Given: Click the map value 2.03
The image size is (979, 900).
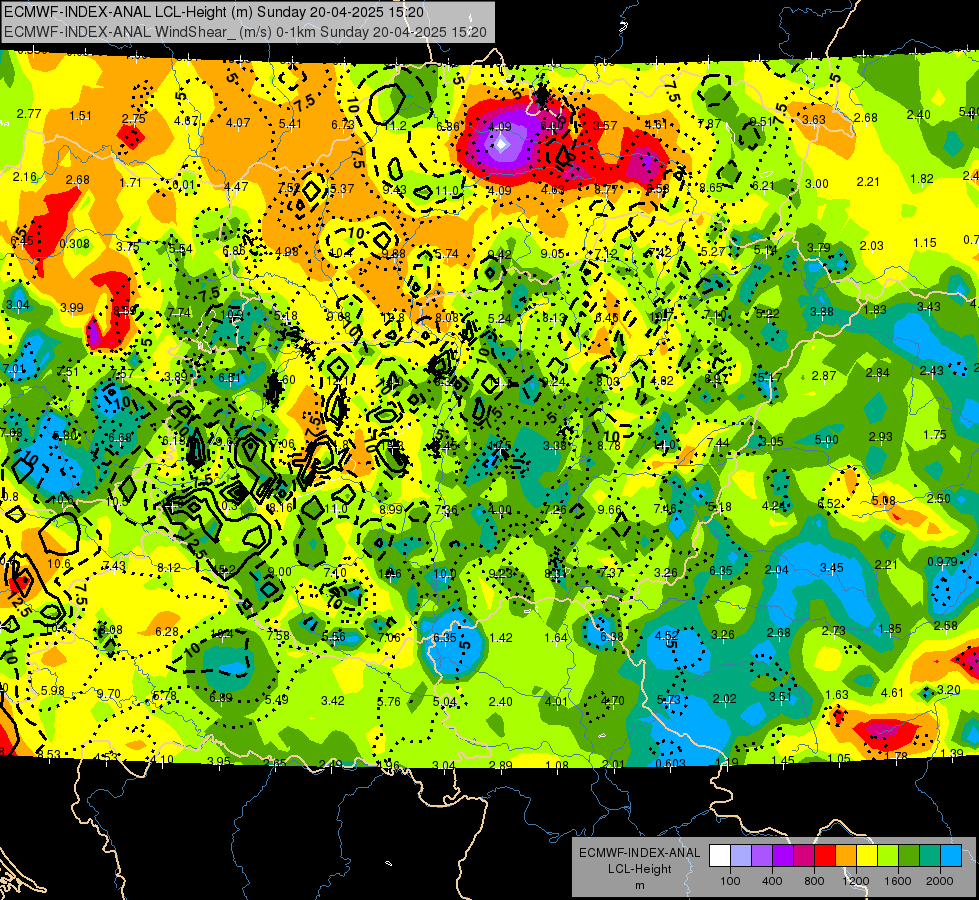Looking at the screenshot, I should [x=872, y=246].
